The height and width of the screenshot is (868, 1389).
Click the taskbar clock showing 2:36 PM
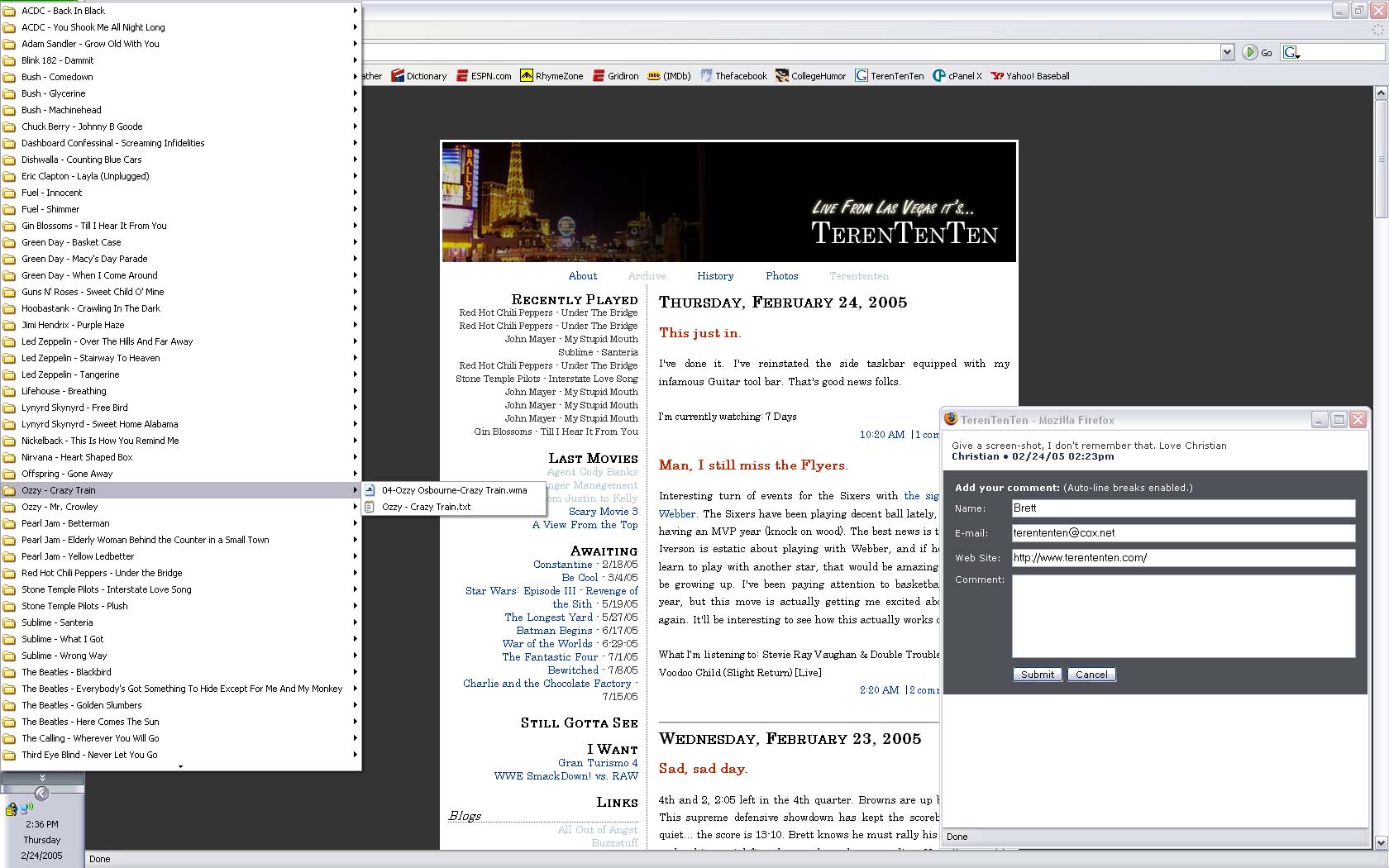pos(42,824)
